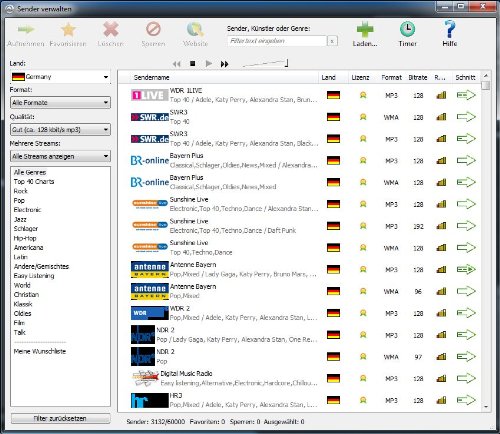Click license medal icon for HR3

pyautogui.click(x=363, y=400)
